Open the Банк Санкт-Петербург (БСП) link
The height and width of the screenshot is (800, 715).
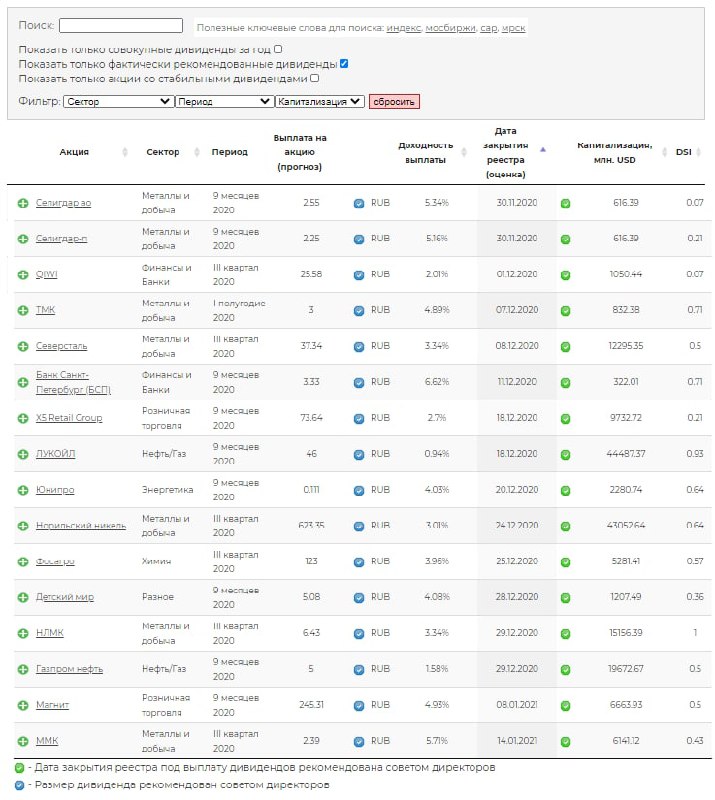click(x=73, y=383)
